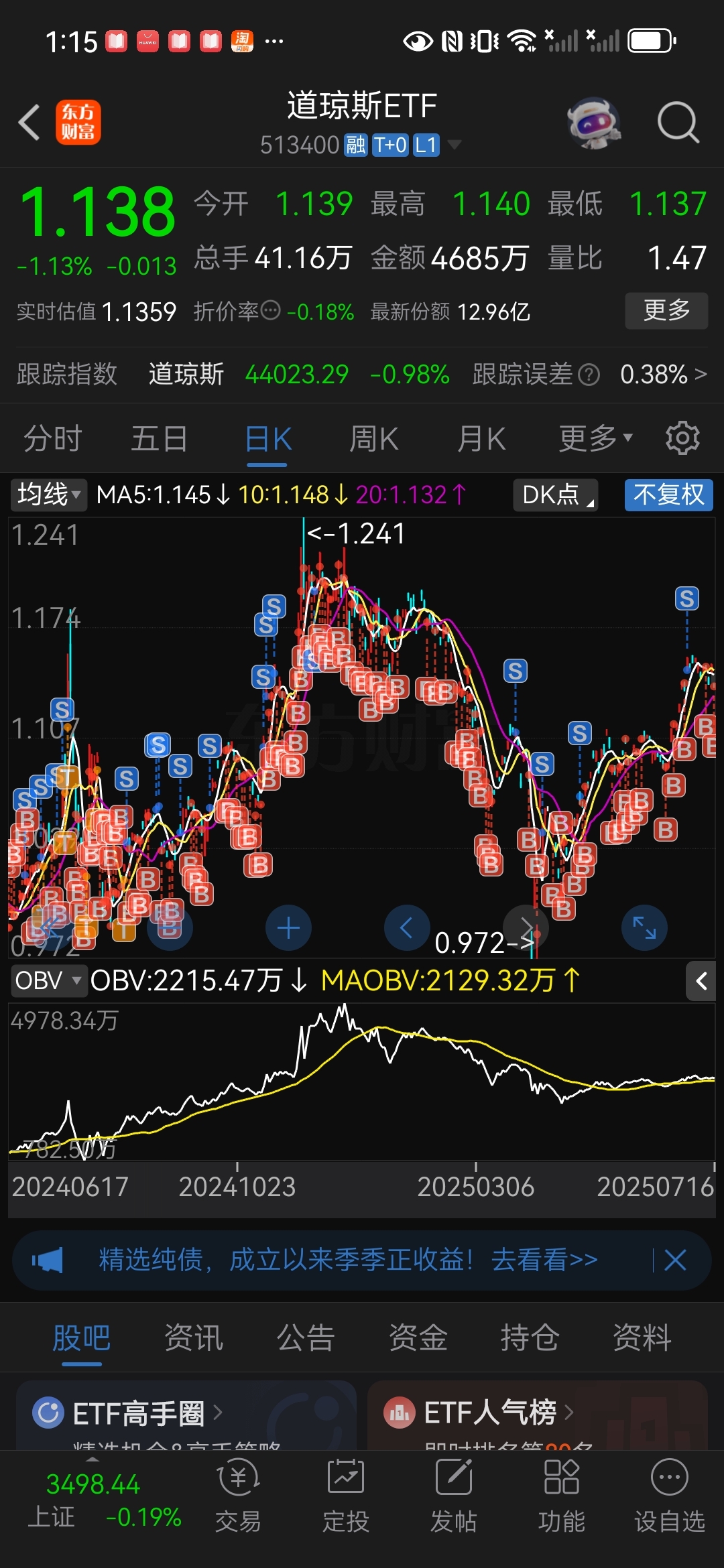Open chart settings gear
The height and width of the screenshot is (1568, 724).
682,439
